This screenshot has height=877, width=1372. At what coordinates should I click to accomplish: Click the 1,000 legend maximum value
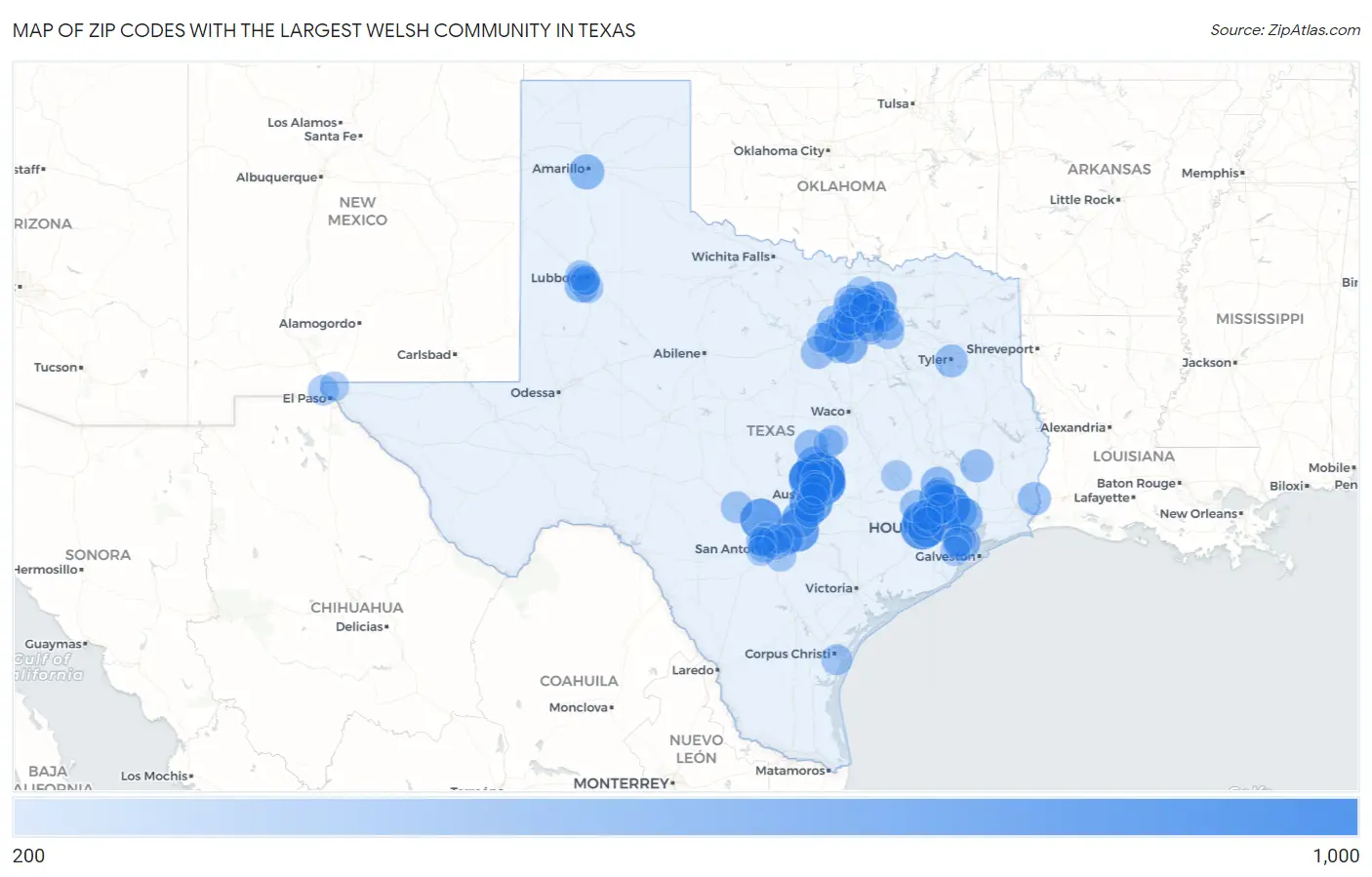[x=1336, y=856]
